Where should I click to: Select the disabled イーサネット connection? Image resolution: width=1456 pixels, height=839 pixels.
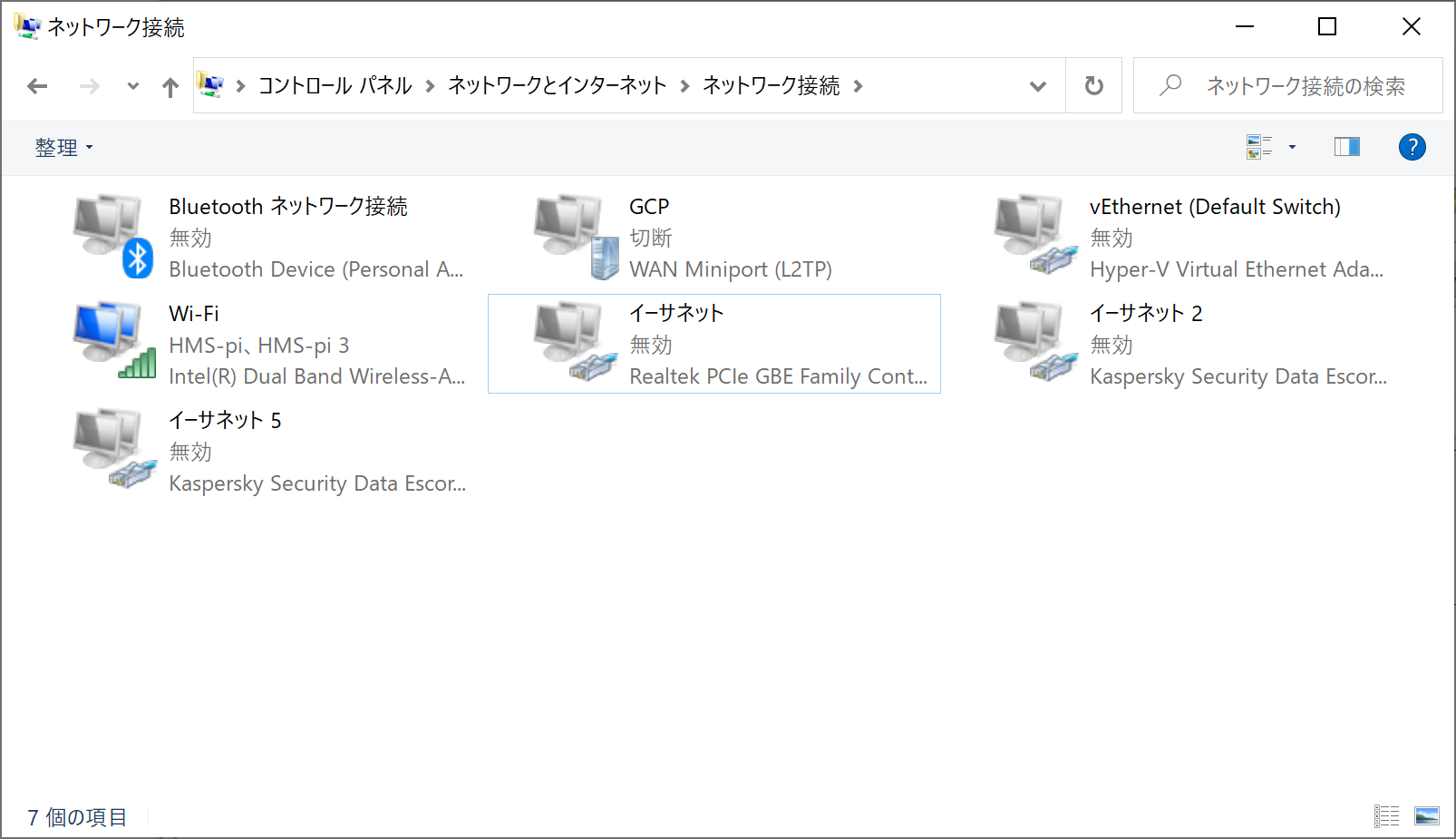pos(571,343)
